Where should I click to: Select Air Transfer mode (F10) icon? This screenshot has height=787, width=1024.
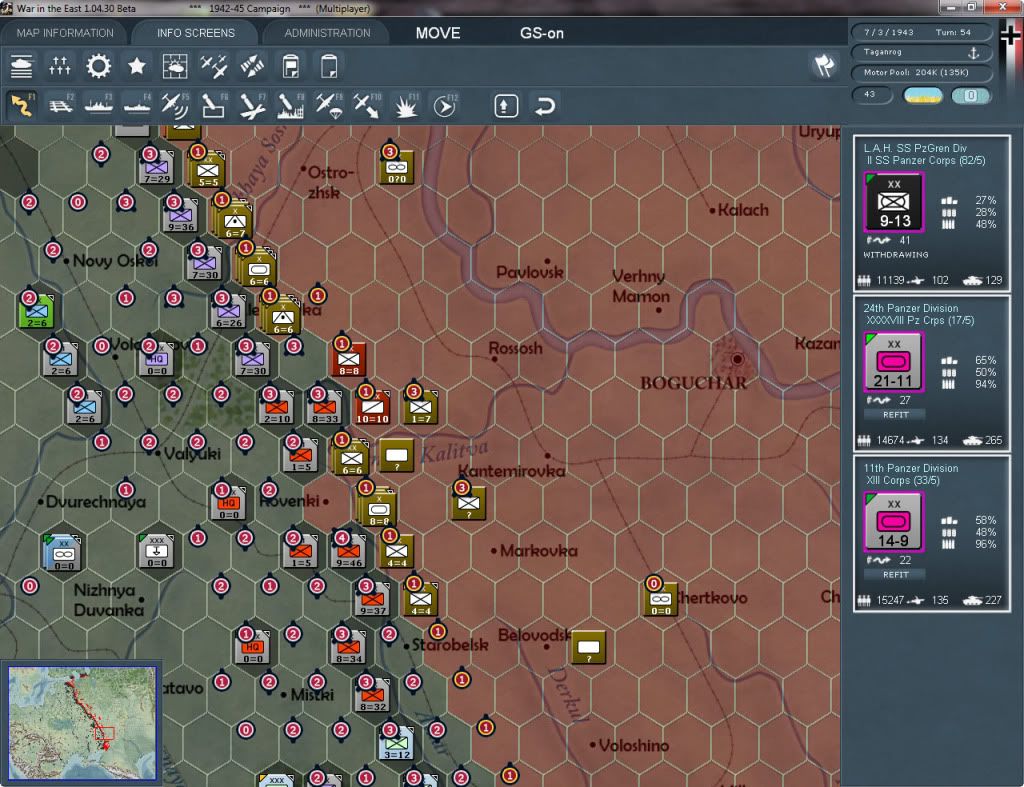367,105
